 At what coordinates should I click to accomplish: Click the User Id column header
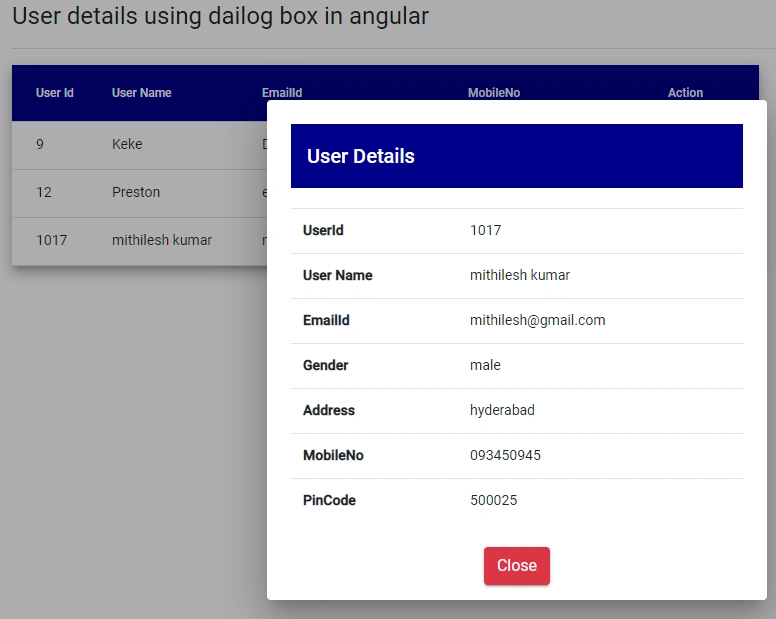[x=54, y=93]
